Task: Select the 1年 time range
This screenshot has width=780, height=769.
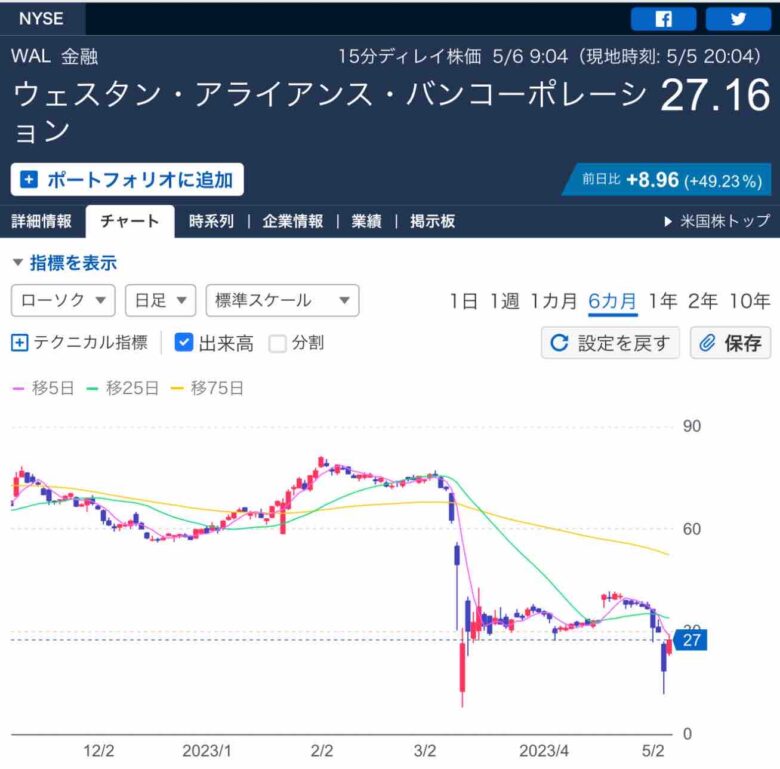Action: (663, 301)
